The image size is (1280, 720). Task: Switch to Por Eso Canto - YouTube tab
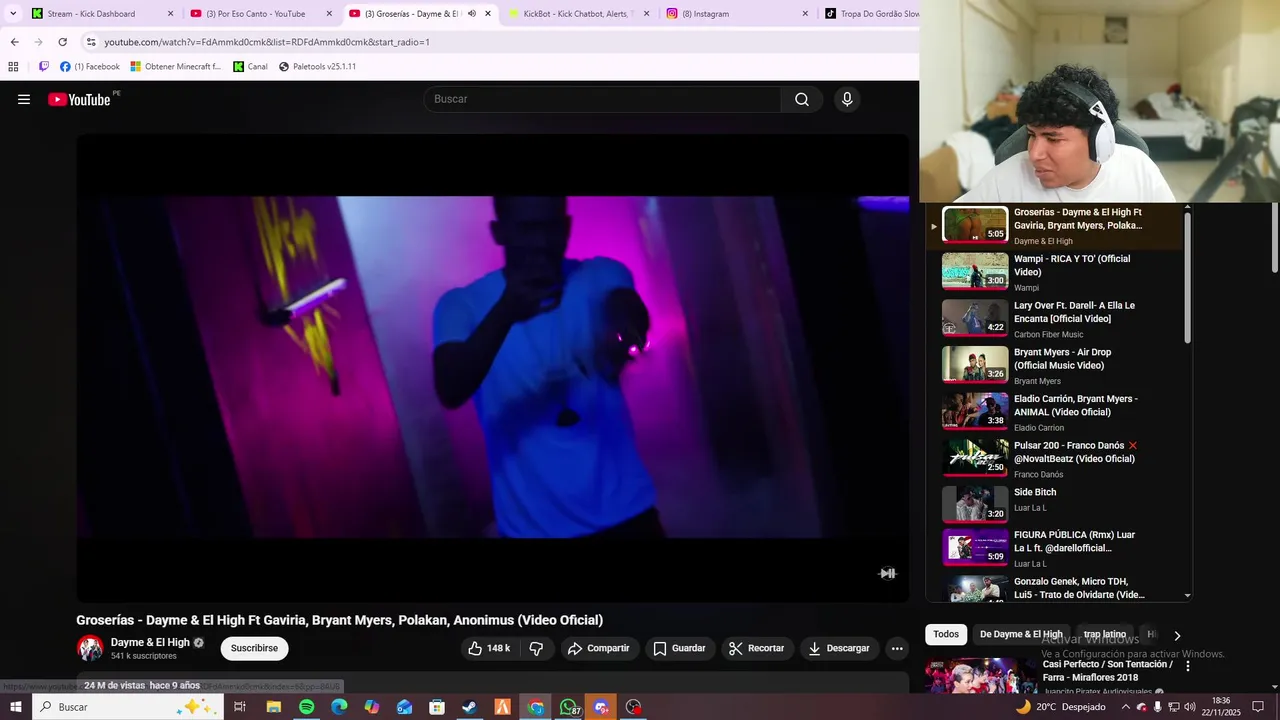[262, 14]
